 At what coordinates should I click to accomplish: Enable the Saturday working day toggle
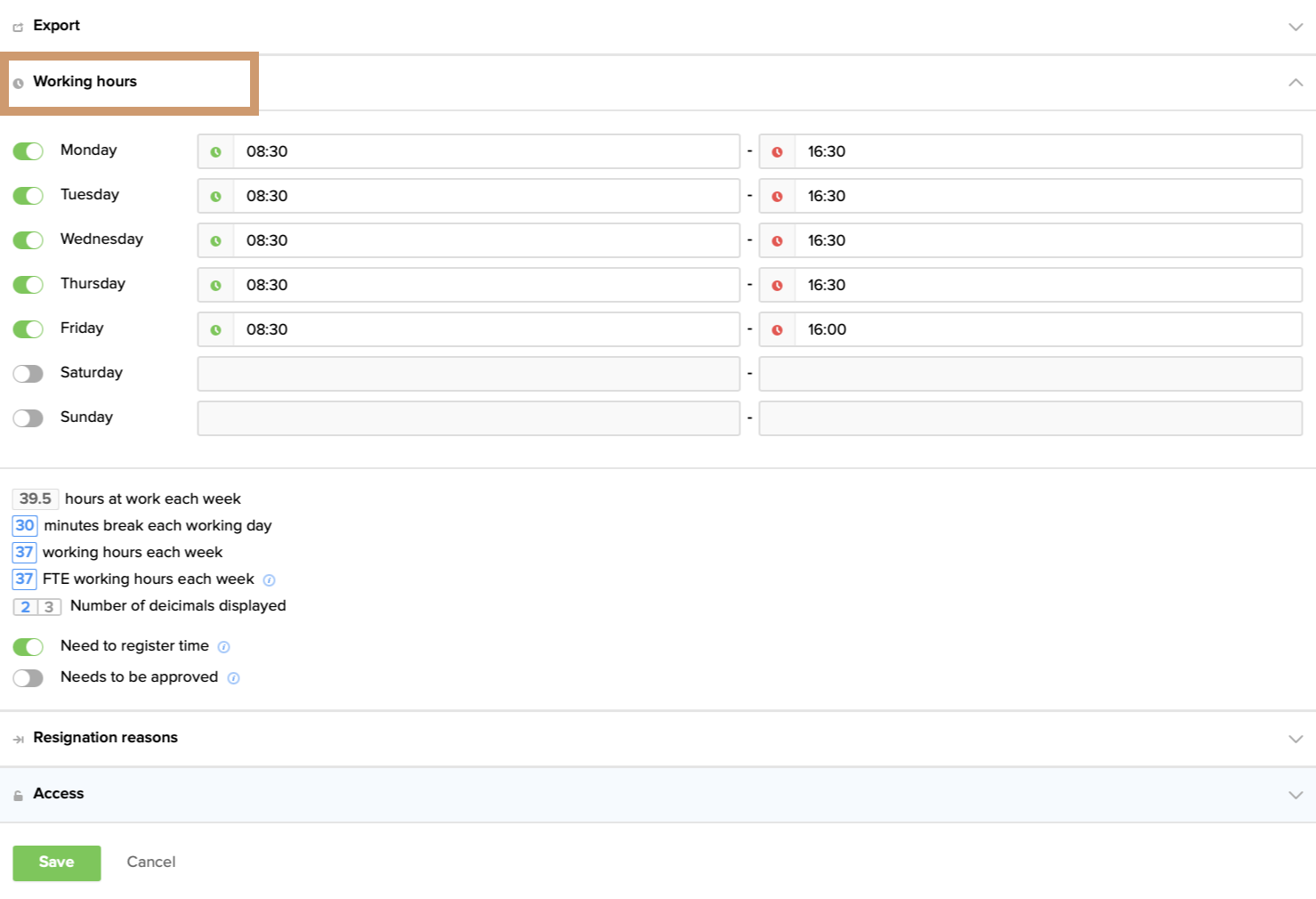(28, 374)
